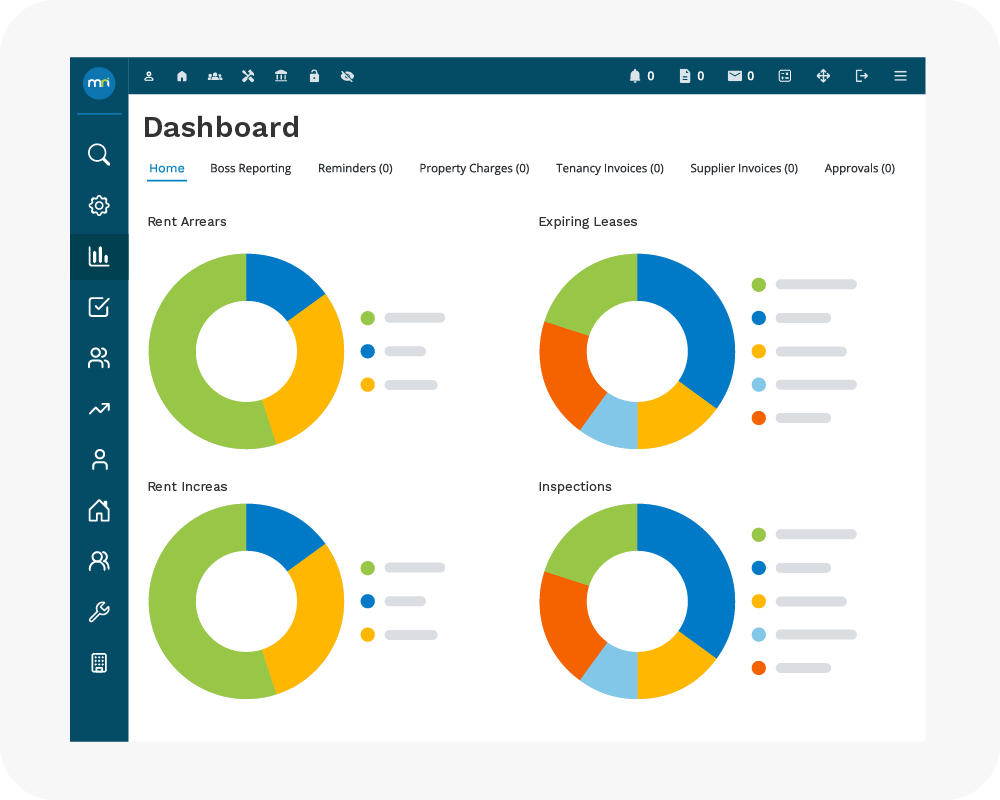The image size is (1000, 800).
Task: Click the bank building icon in top bar
Action: 281,76
